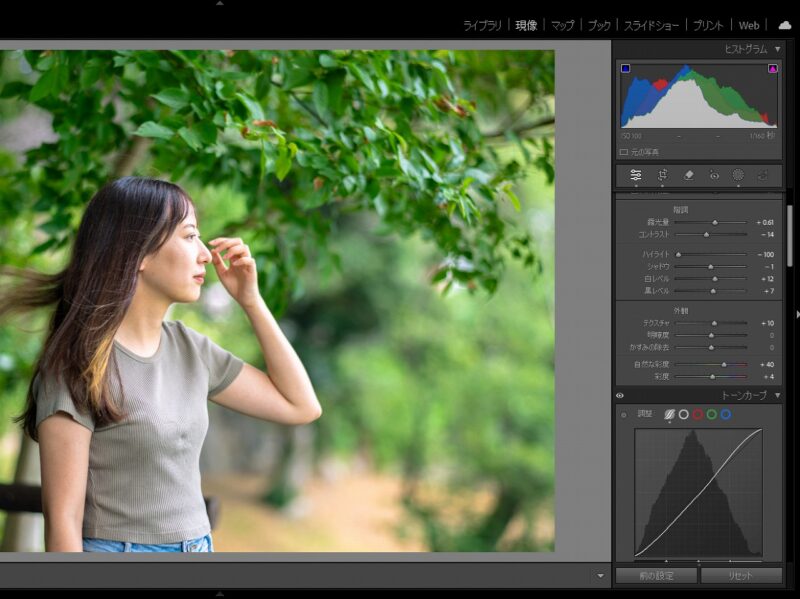The height and width of the screenshot is (599, 800).
Task: Toggle highlight clipping indicator in histogram
Action: 772,69
